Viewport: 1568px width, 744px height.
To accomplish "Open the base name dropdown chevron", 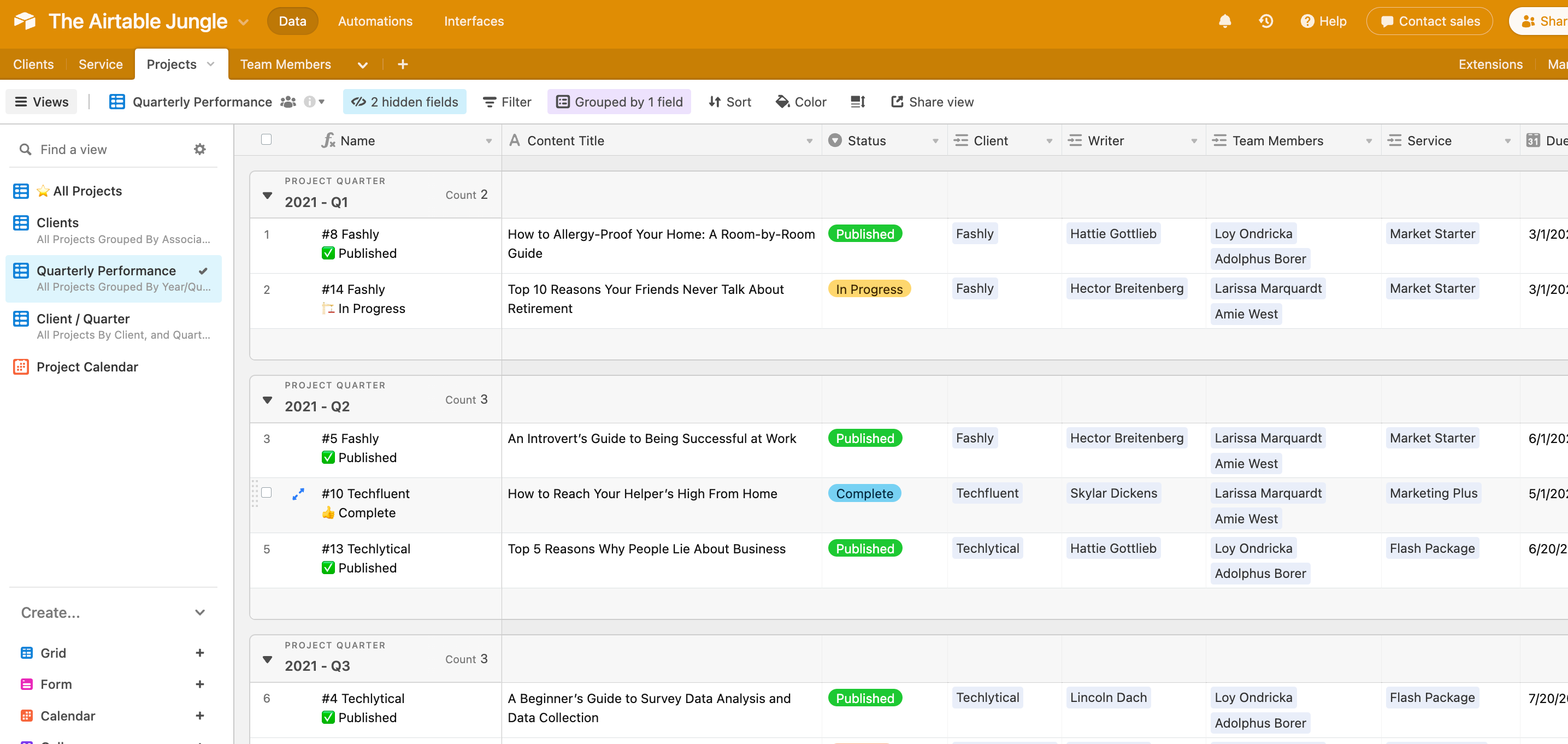I will point(244,22).
